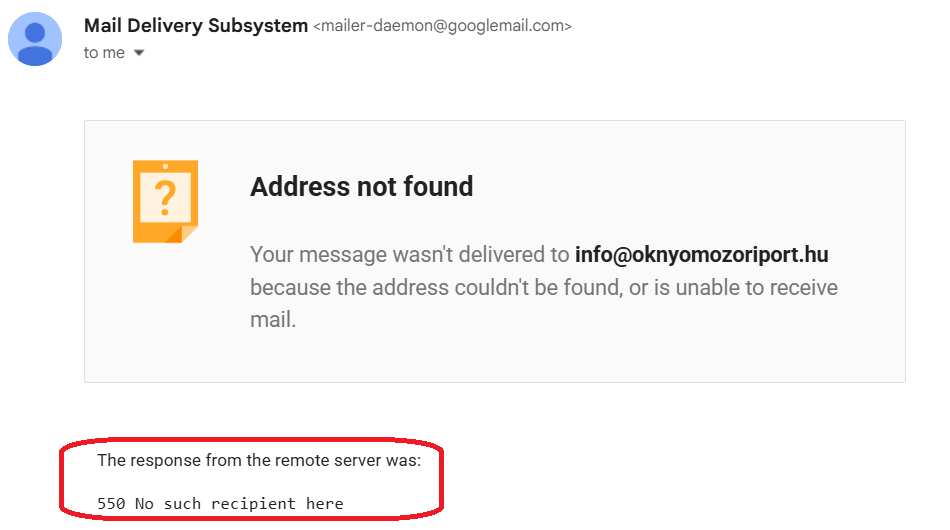Click the "550" error code number

(x=111, y=504)
